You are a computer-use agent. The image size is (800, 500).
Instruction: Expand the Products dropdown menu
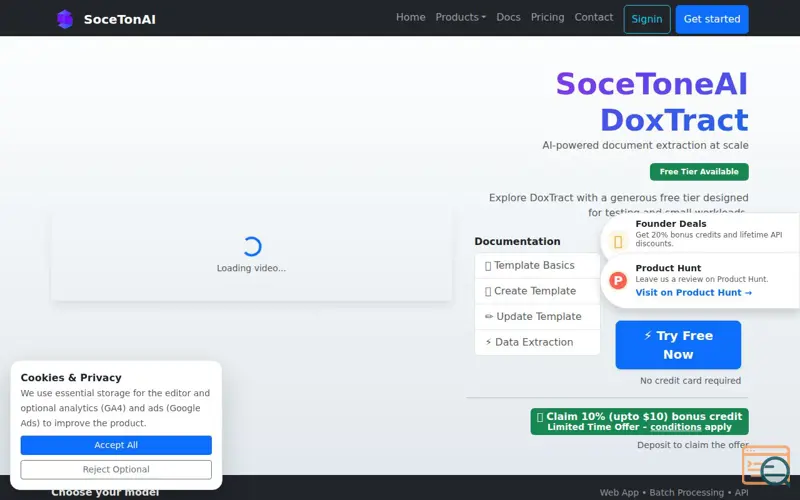[461, 17]
